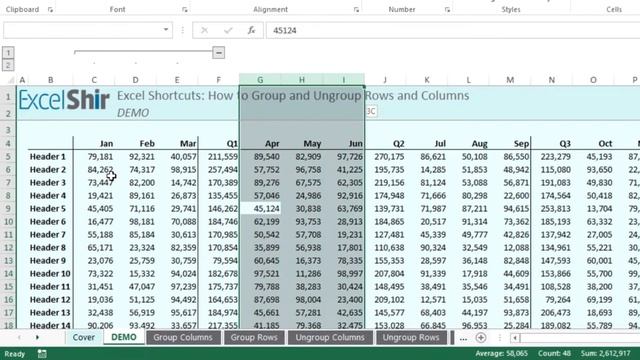
Task: Click the Q1 heading cell
Action: 218,144
